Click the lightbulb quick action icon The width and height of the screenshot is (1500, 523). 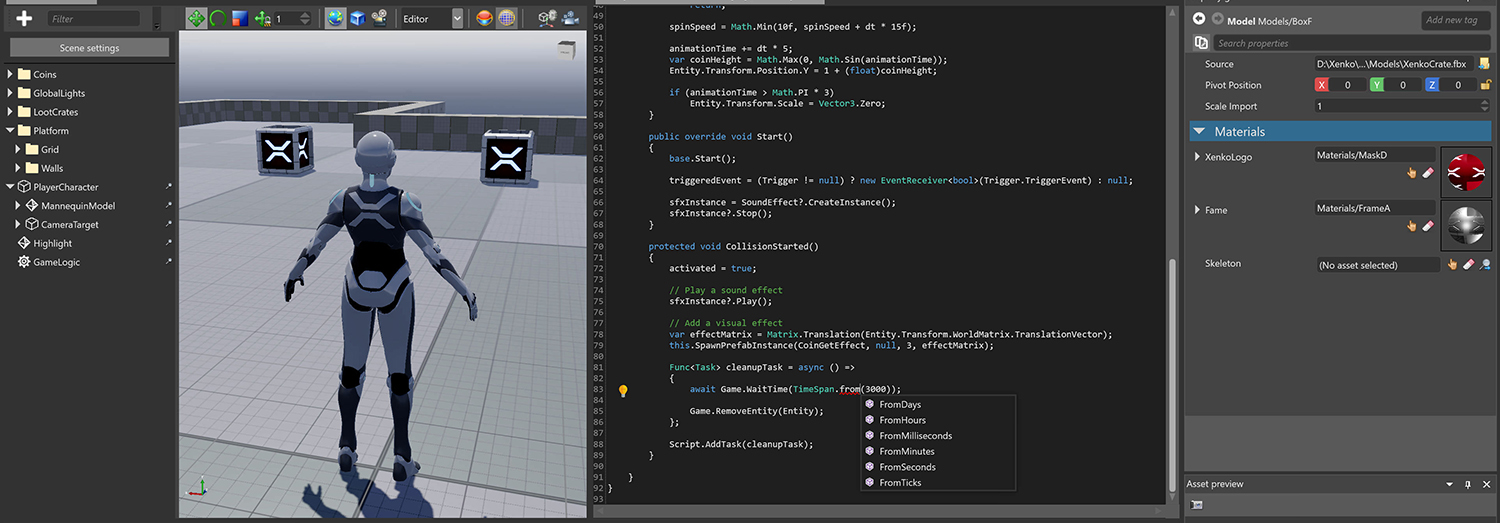(x=623, y=391)
